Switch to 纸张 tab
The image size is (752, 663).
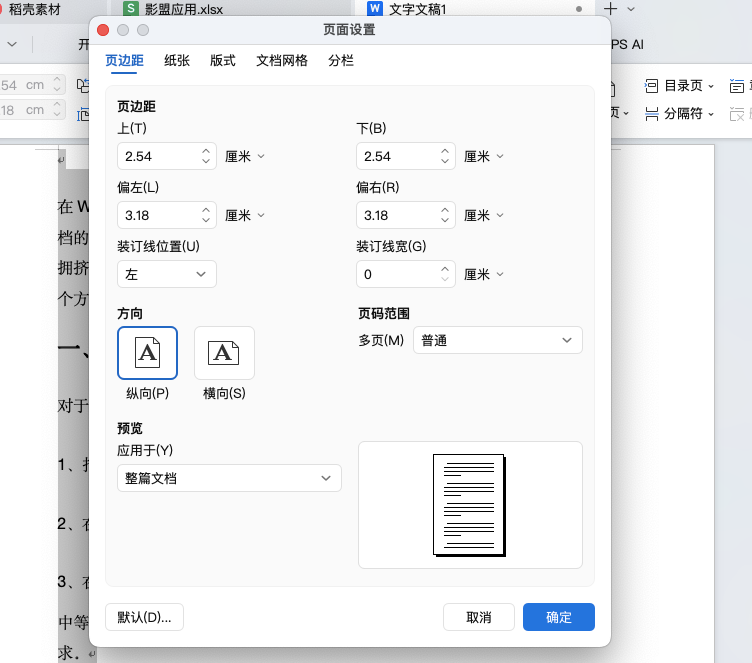click(177, 60)
